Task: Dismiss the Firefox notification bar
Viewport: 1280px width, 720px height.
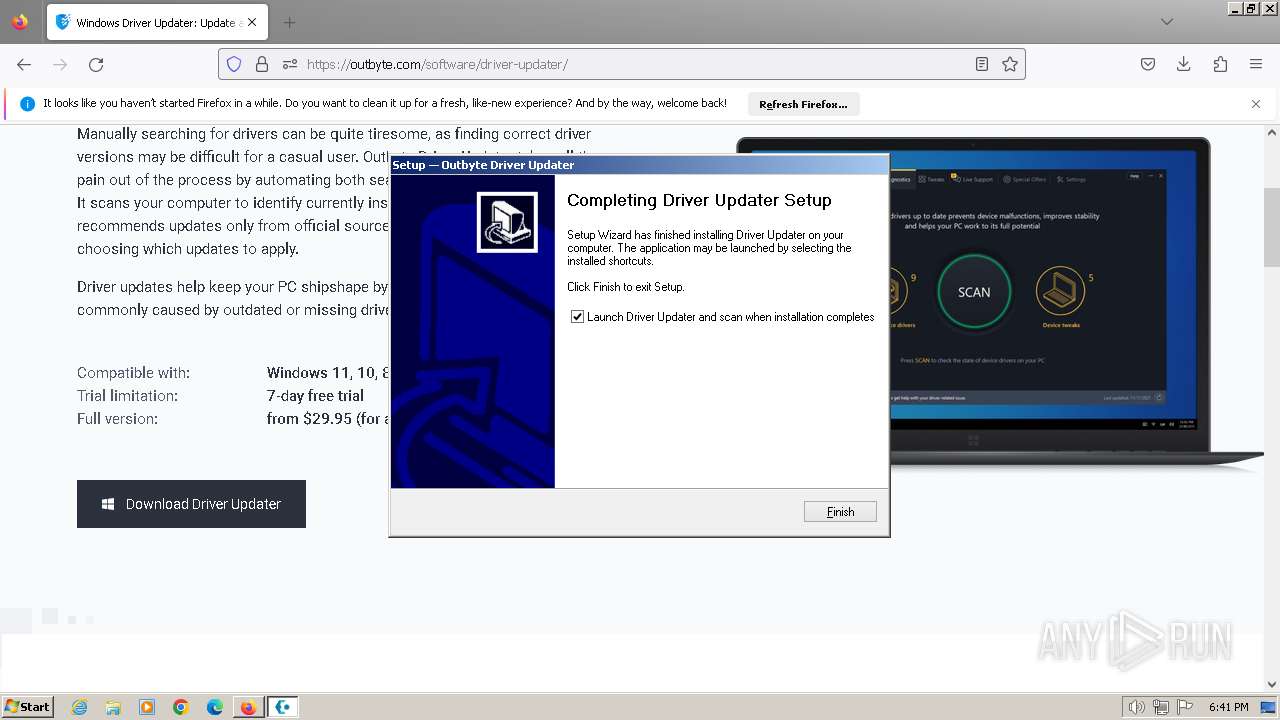Action: (1256, 104)
